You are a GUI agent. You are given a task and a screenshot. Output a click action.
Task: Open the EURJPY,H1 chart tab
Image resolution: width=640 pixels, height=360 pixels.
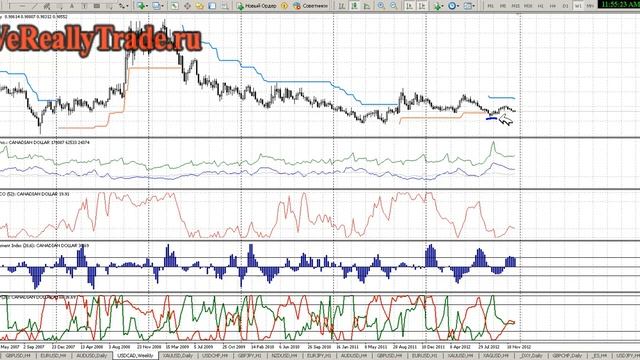coord(318,356)
